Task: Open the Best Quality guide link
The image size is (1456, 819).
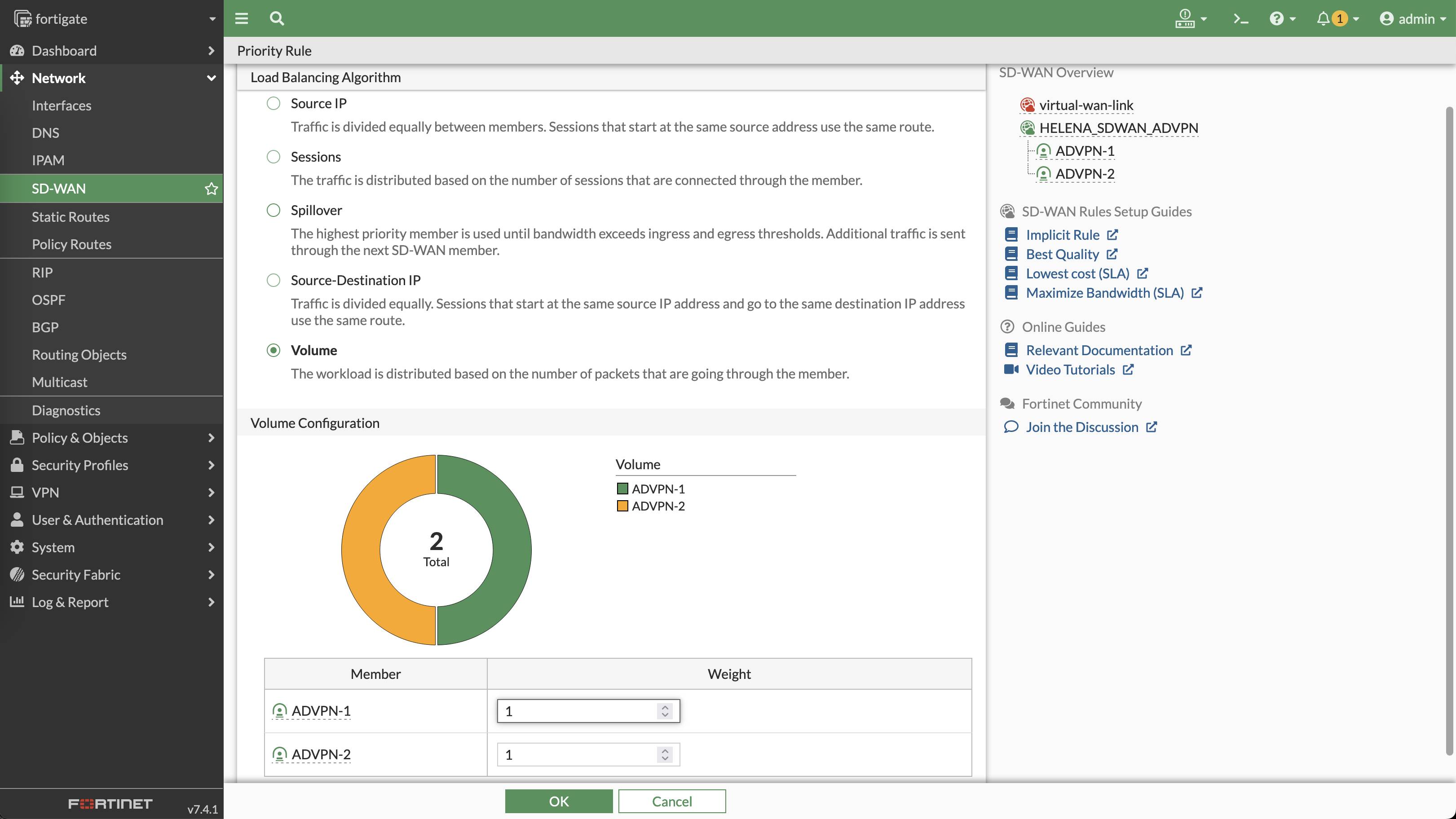Action: (x=1062, y=254)
